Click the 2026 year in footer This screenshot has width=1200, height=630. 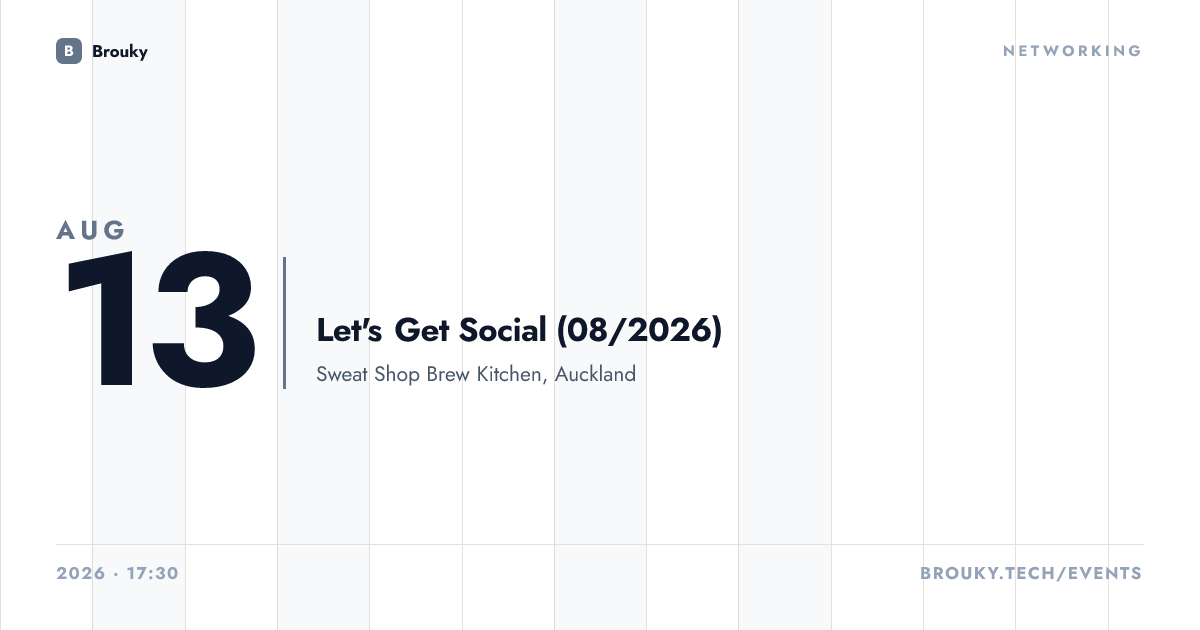81,574
